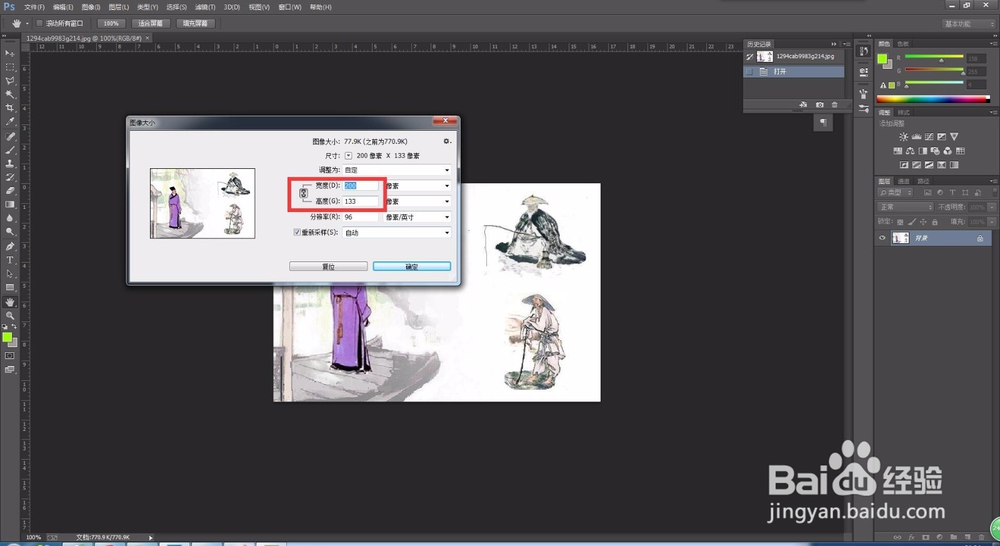Select the Eyedropper tool

pyautogui.click(x=10, y=121)
